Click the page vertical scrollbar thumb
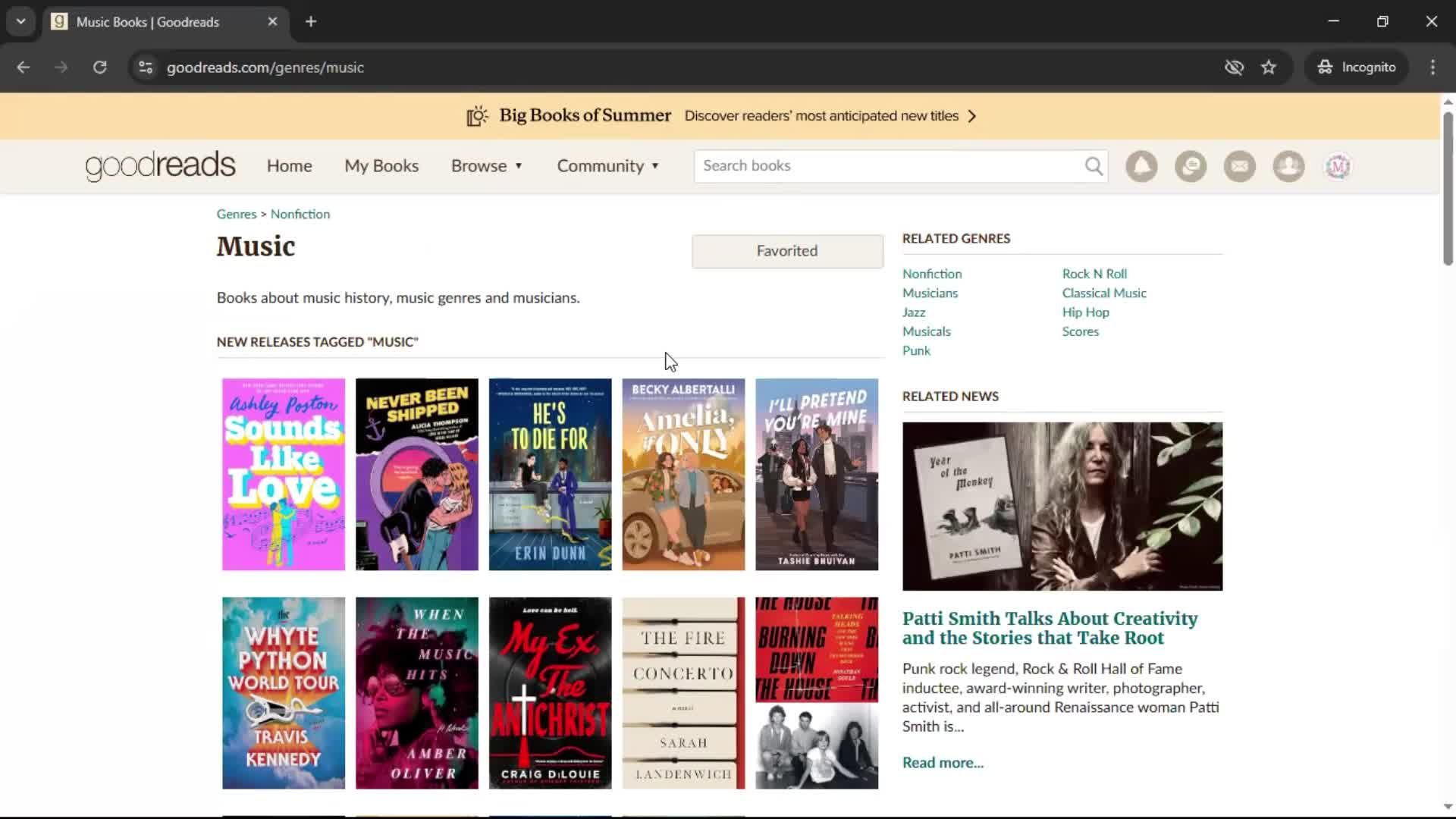This screenshot has width=1456, height=819. [1448, 189]
